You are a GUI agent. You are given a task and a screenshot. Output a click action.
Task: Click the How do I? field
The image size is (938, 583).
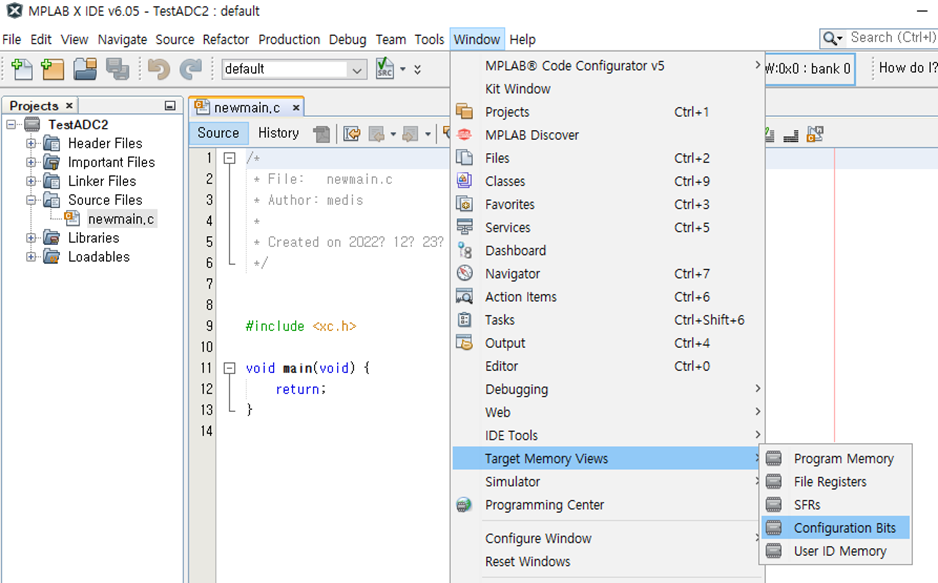(x=907, y=68)
